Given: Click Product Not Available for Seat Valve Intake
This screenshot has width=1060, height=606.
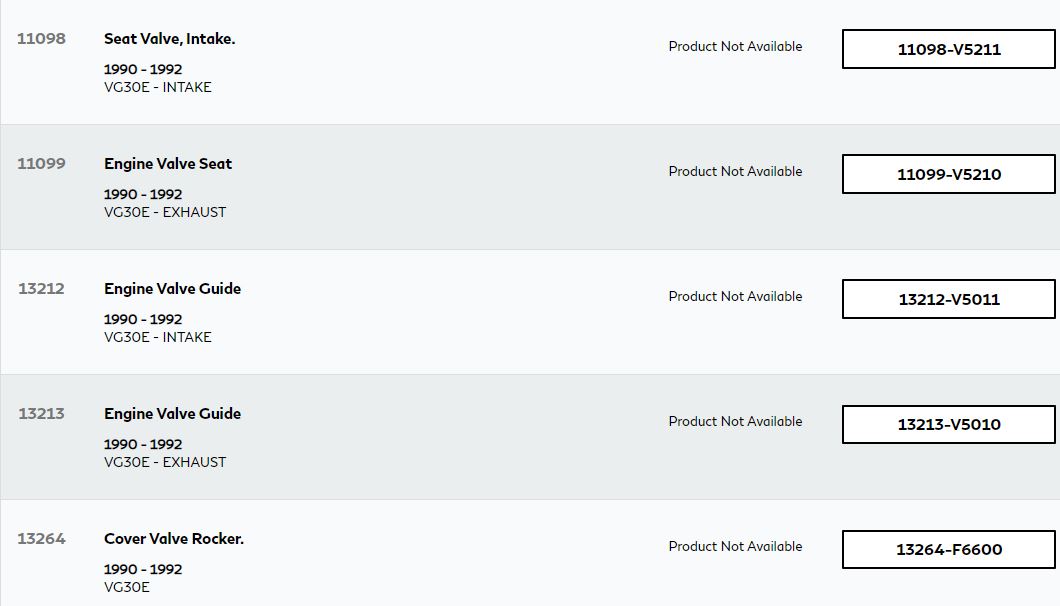Looking at the screenshot, I should [x=735, y=46].
